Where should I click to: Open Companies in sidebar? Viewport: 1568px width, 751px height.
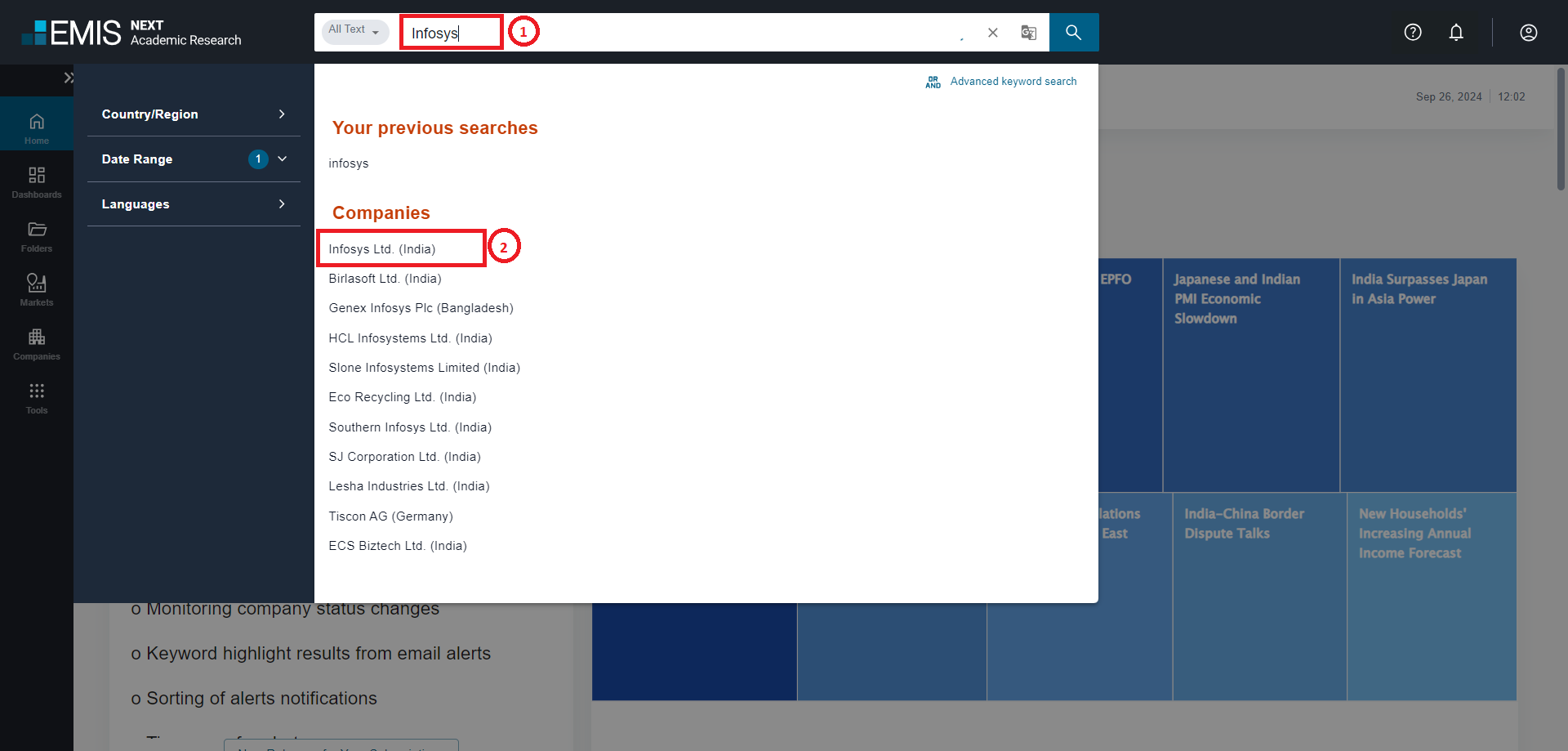(37, 344)
